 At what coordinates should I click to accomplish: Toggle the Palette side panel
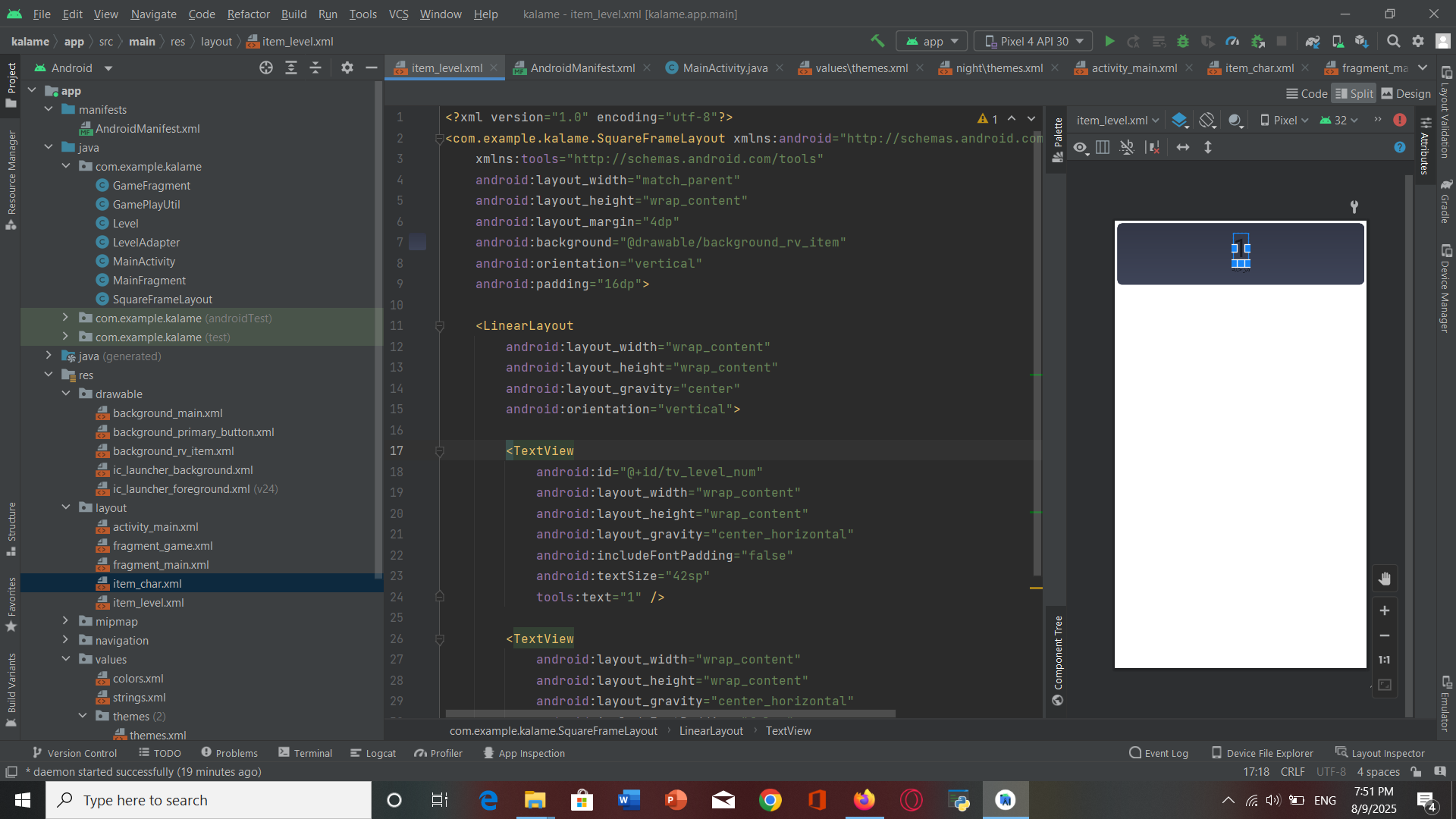1058,140
